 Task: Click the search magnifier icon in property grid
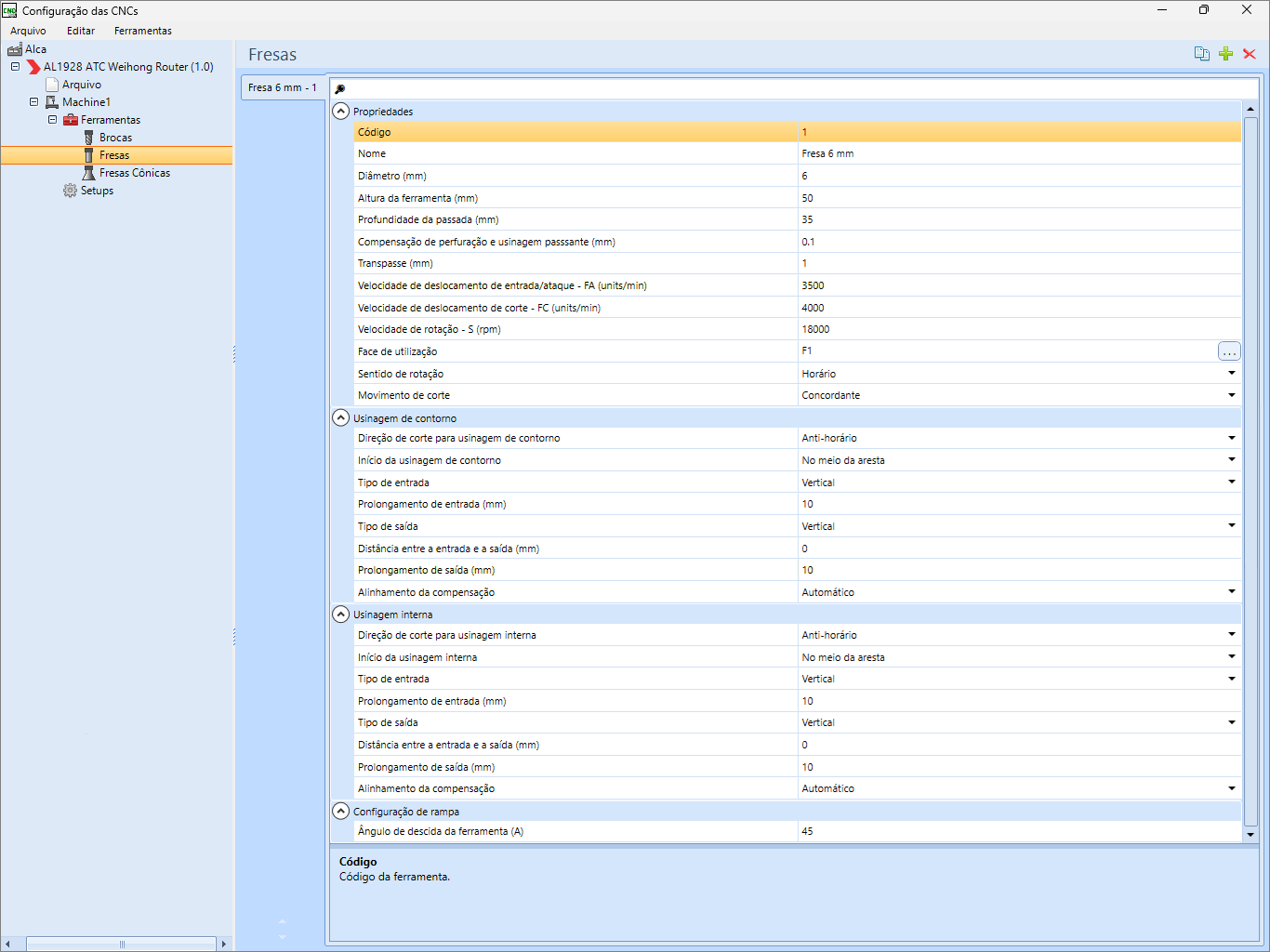[340, 89]
